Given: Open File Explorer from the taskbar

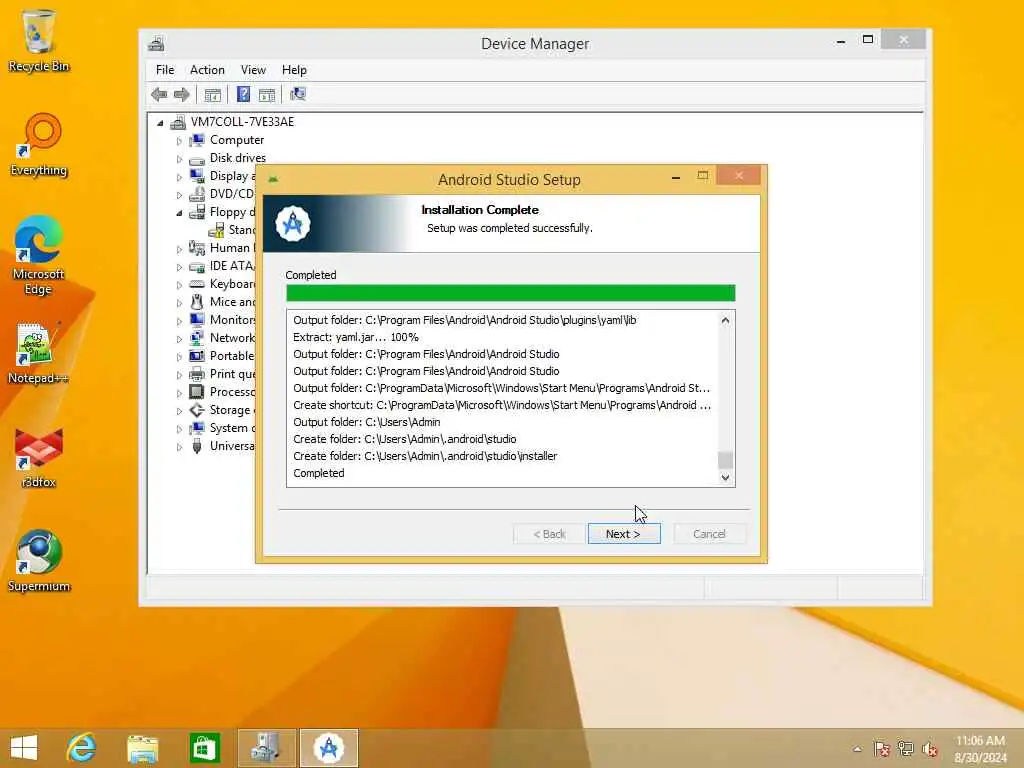Looking at the screenshot, I should tap(142, 748).
